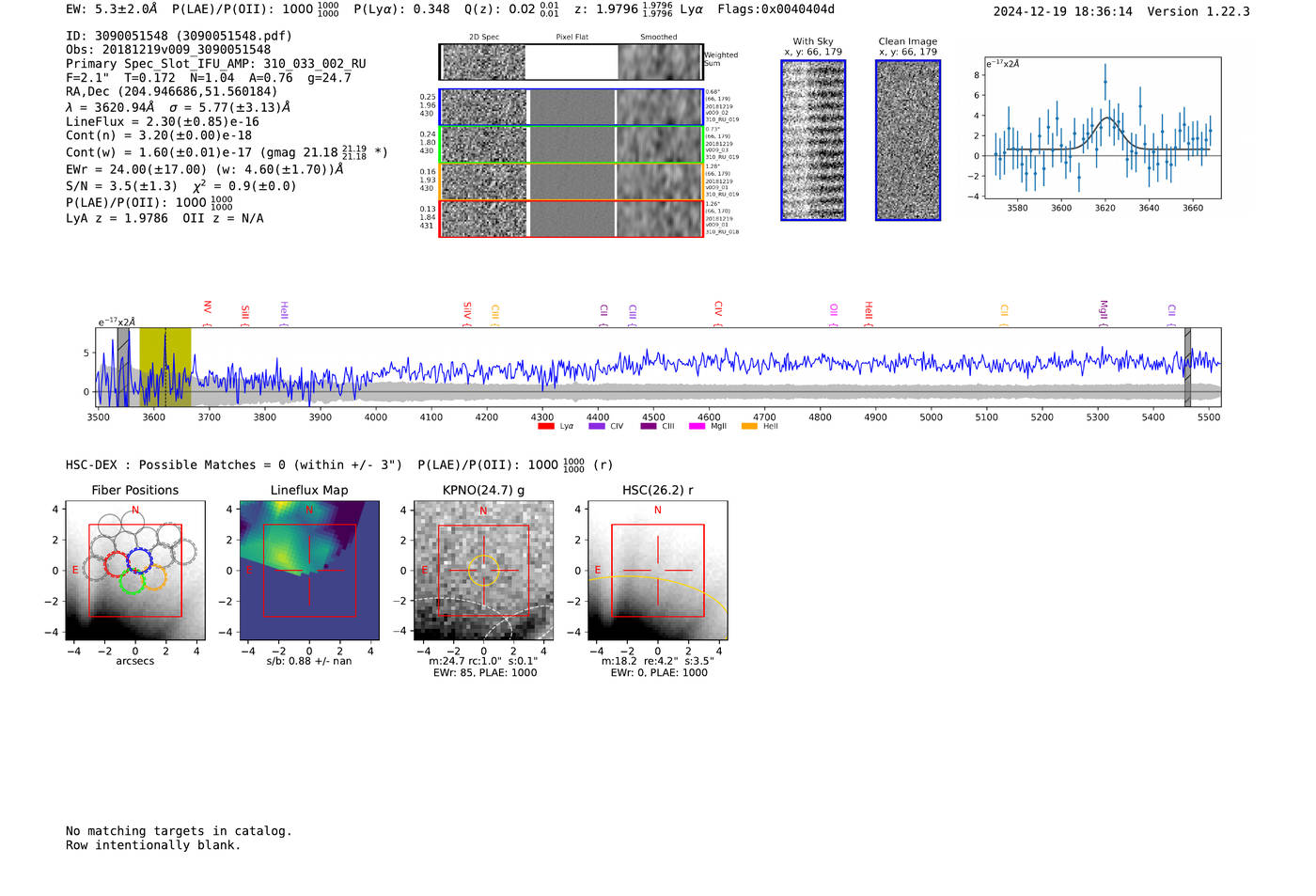The height and width of the screenshot is (896, 1316).
Task: Open the HSC(26.2) r cutout image
Action: (x=657, y=571)
